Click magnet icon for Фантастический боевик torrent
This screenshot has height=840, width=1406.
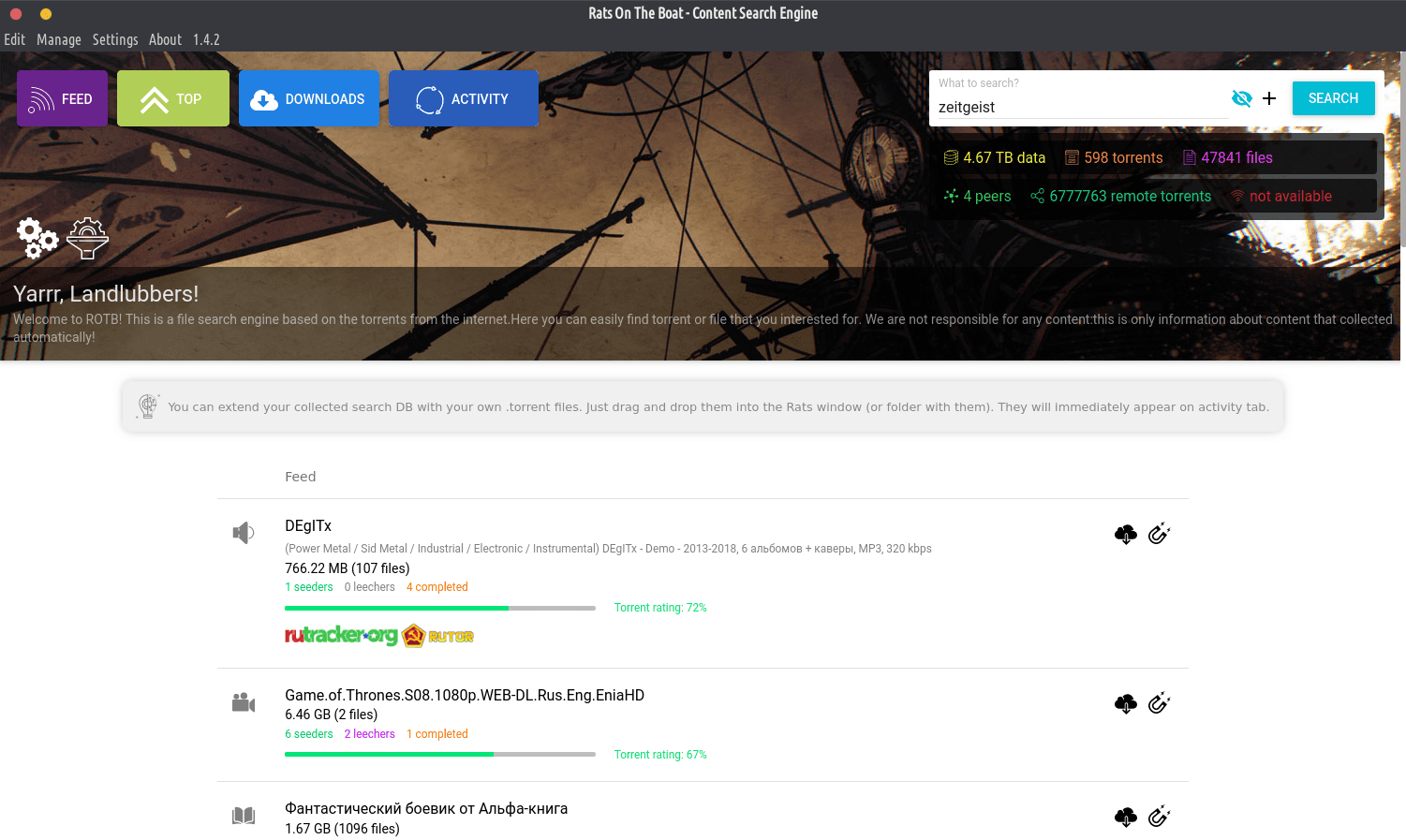point(1159,817)
